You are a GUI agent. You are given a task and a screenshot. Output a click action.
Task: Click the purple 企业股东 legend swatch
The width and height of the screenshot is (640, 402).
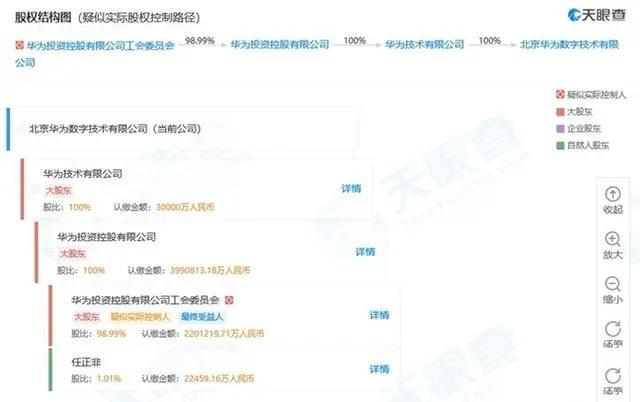[560, 129]
